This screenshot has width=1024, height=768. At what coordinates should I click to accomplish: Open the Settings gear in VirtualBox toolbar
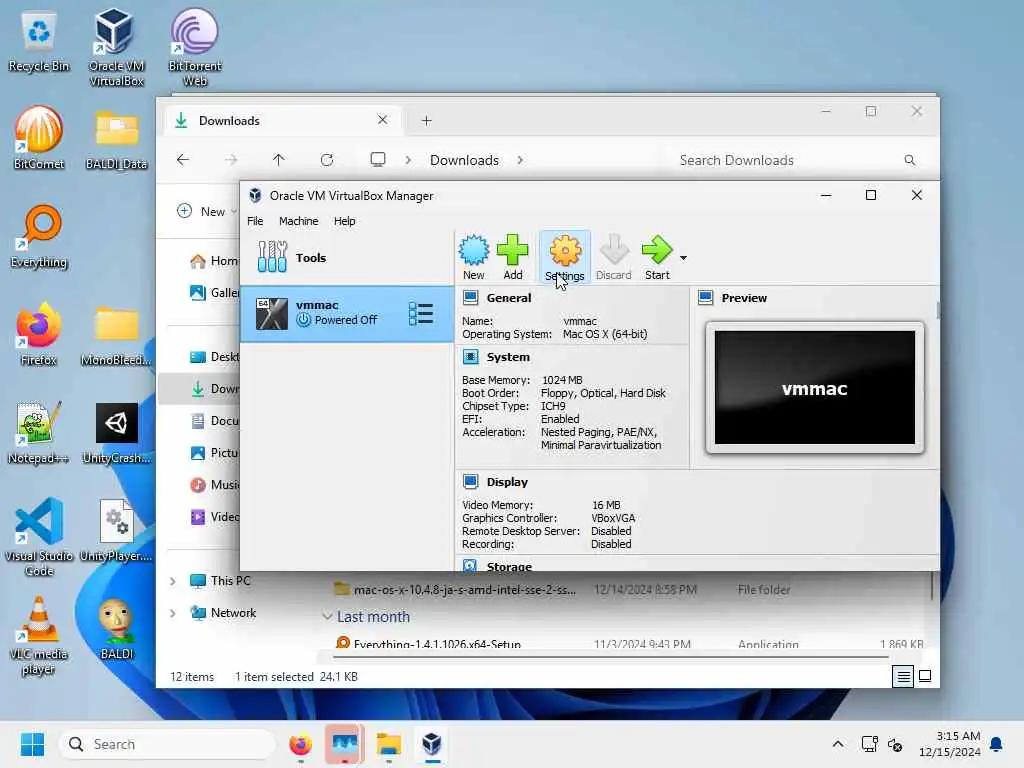point(565,257)
